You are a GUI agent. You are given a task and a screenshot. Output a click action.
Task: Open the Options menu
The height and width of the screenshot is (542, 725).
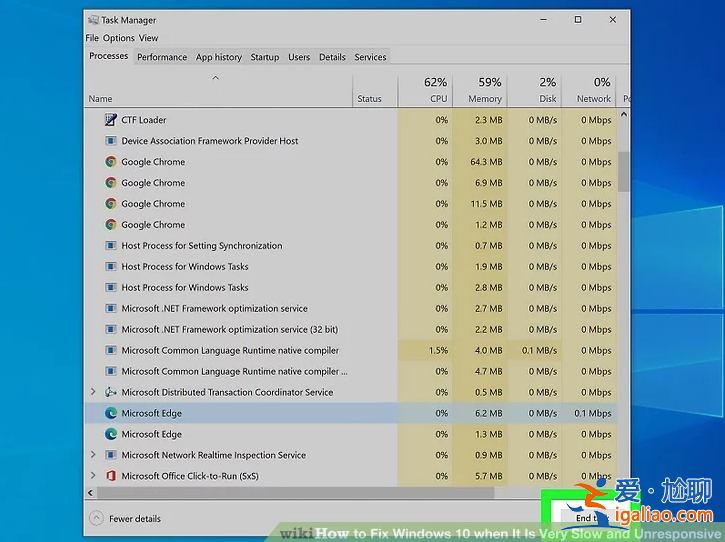119,38
